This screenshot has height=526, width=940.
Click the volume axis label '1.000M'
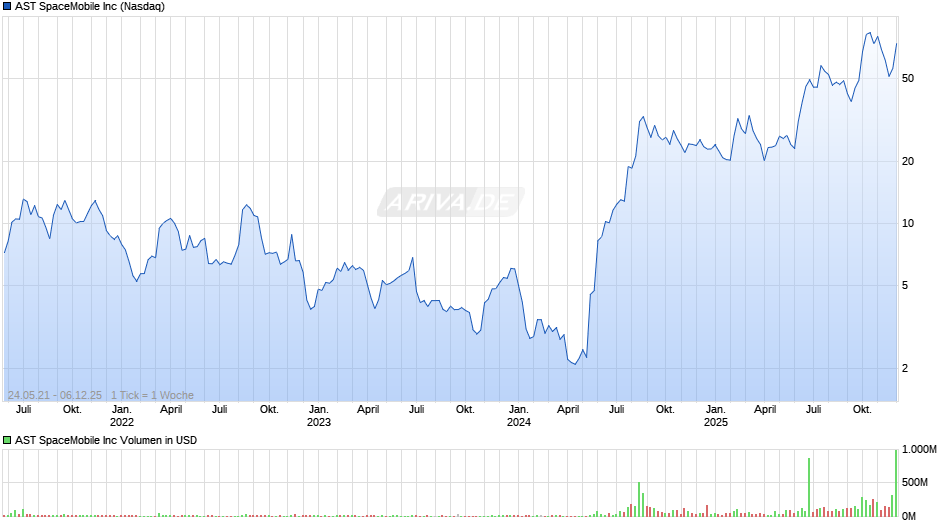(919, 449)
